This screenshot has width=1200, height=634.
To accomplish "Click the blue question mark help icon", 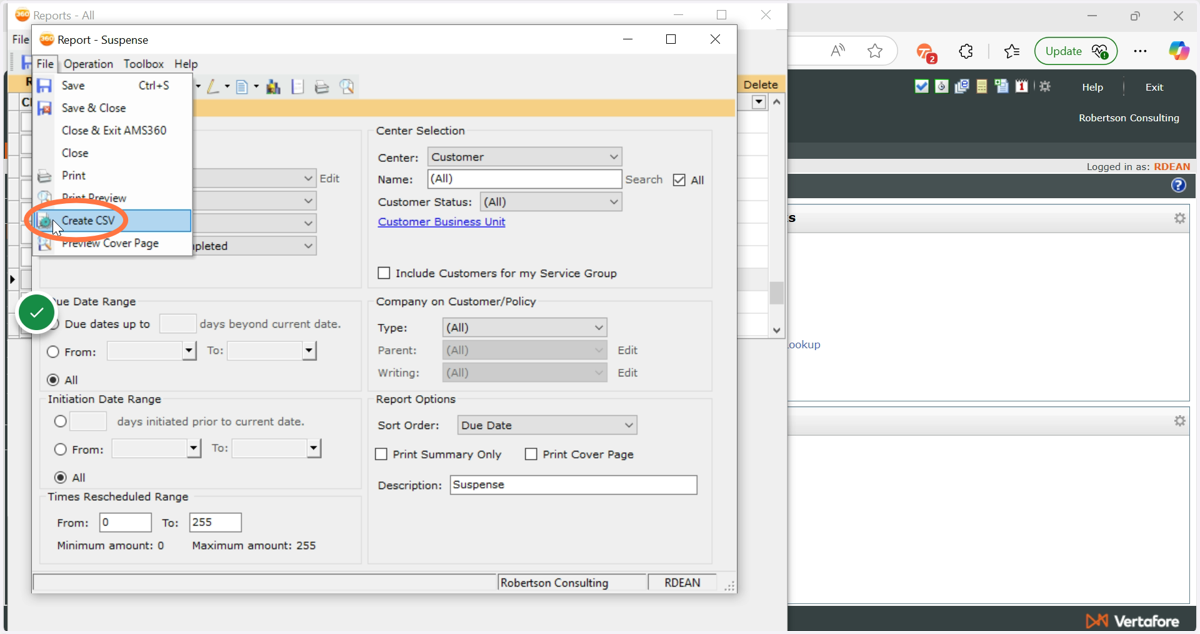I will pos(1179,185).
